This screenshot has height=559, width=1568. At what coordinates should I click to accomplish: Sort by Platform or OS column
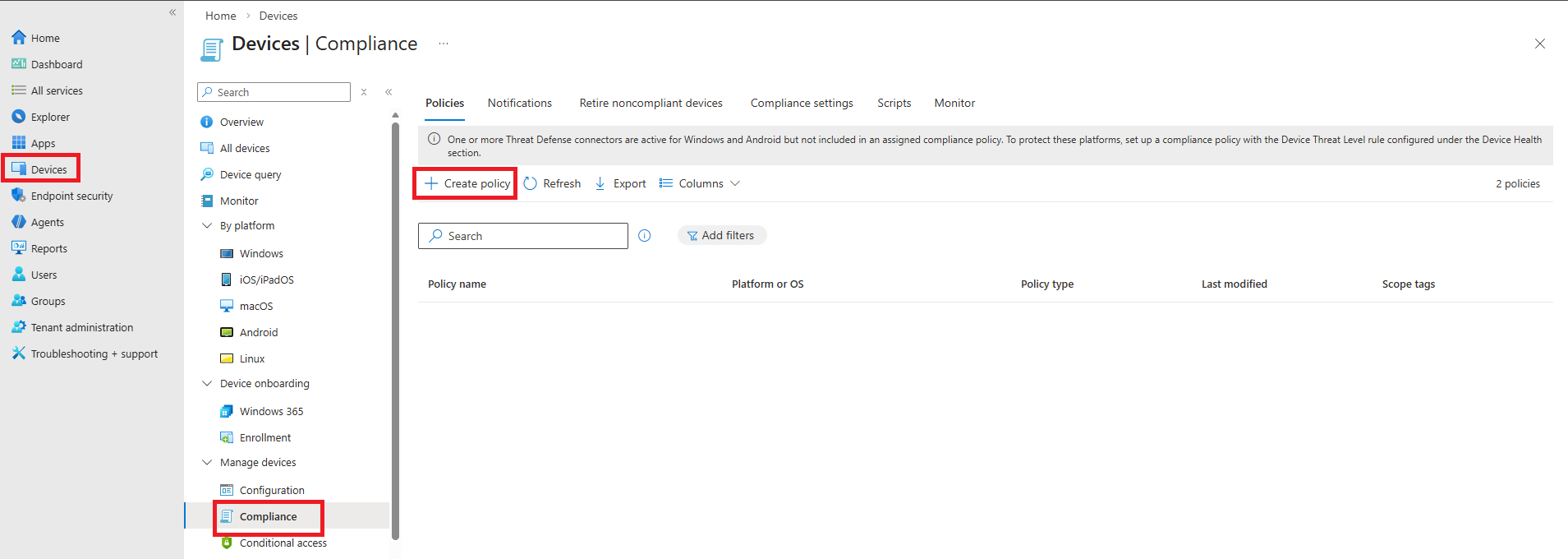(767, 284)
